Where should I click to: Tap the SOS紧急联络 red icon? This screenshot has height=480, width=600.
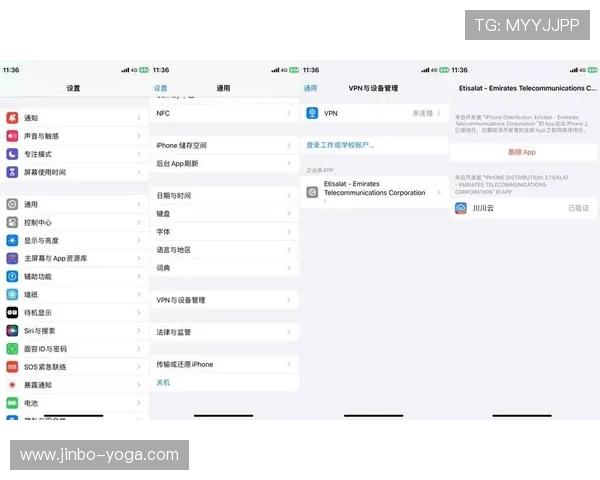12,367
